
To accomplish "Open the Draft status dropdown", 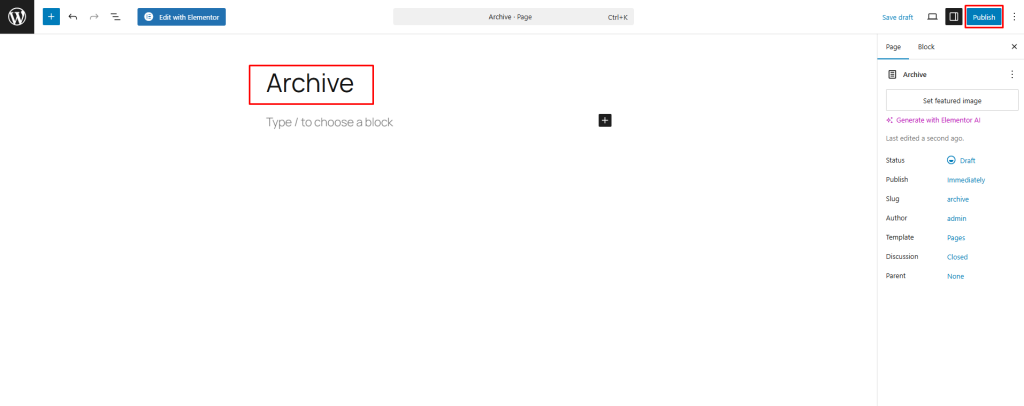I will pyautogui.click(x=961, y=160).
